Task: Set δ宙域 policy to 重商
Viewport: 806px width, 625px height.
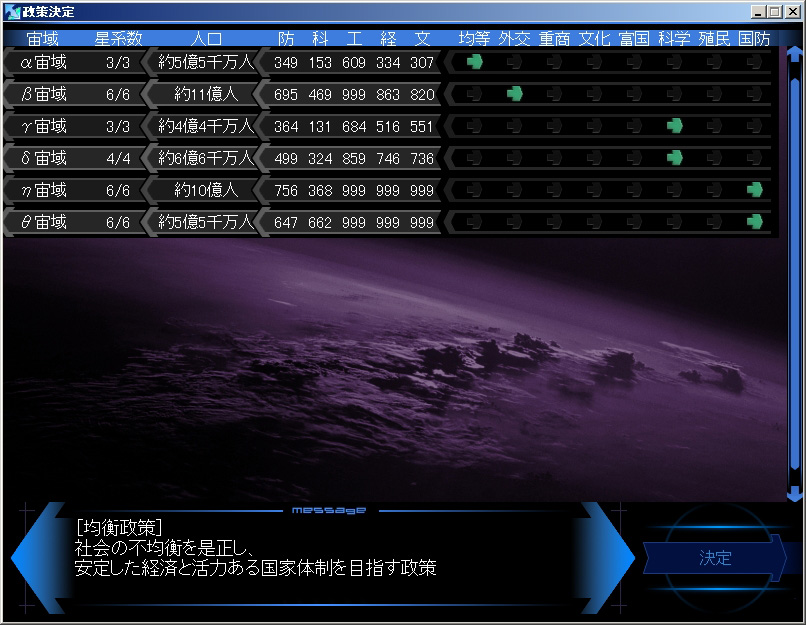Action: [554, 158]
